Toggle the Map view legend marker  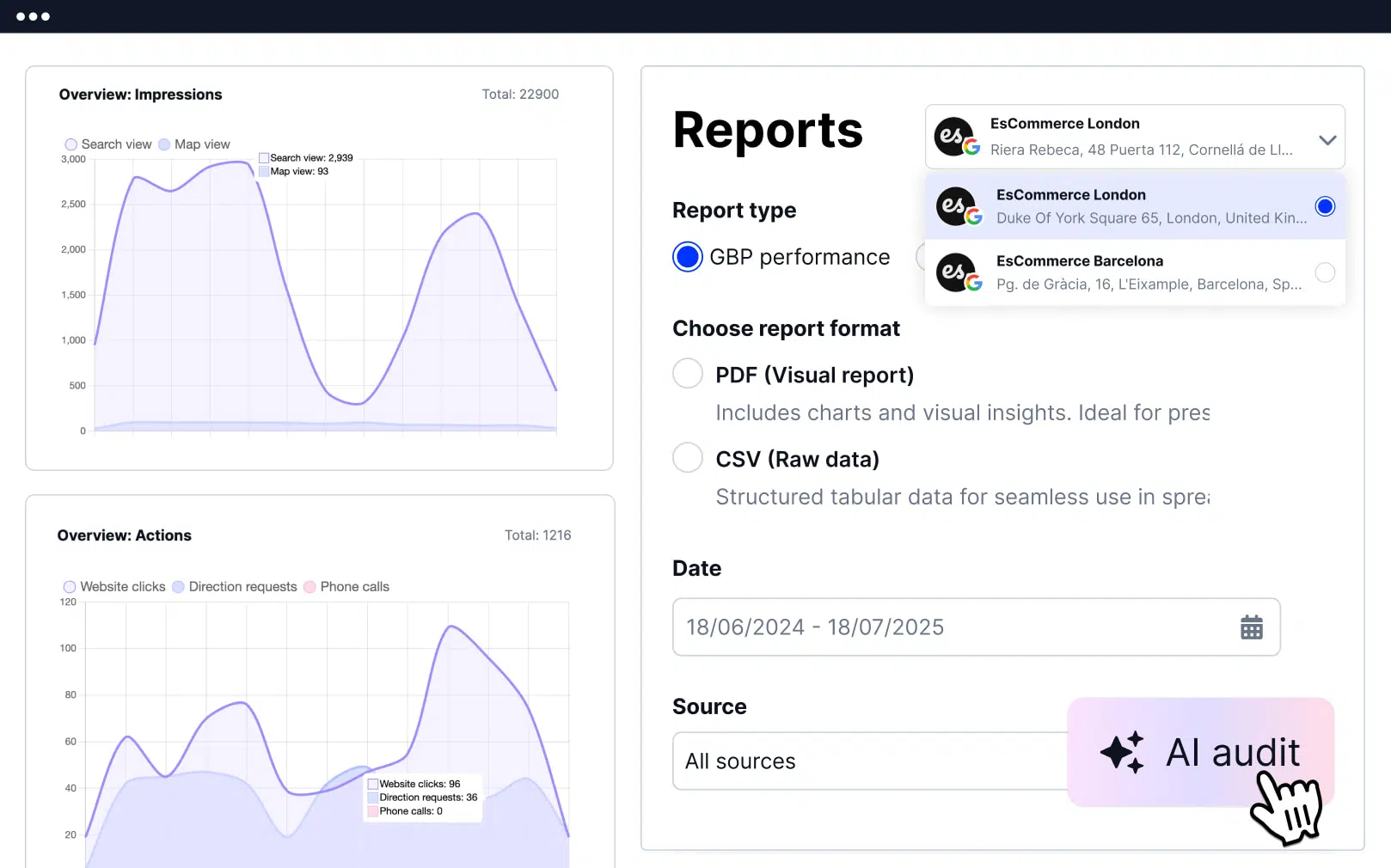[x=164, y=144]
